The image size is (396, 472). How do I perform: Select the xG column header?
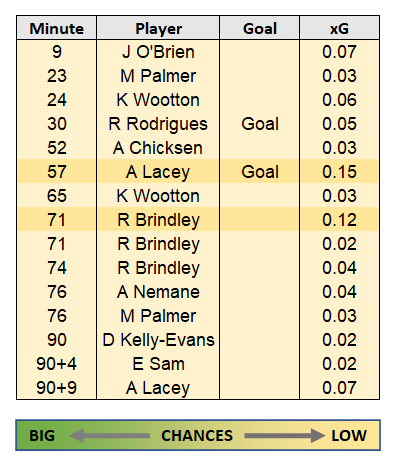[339, 28]
